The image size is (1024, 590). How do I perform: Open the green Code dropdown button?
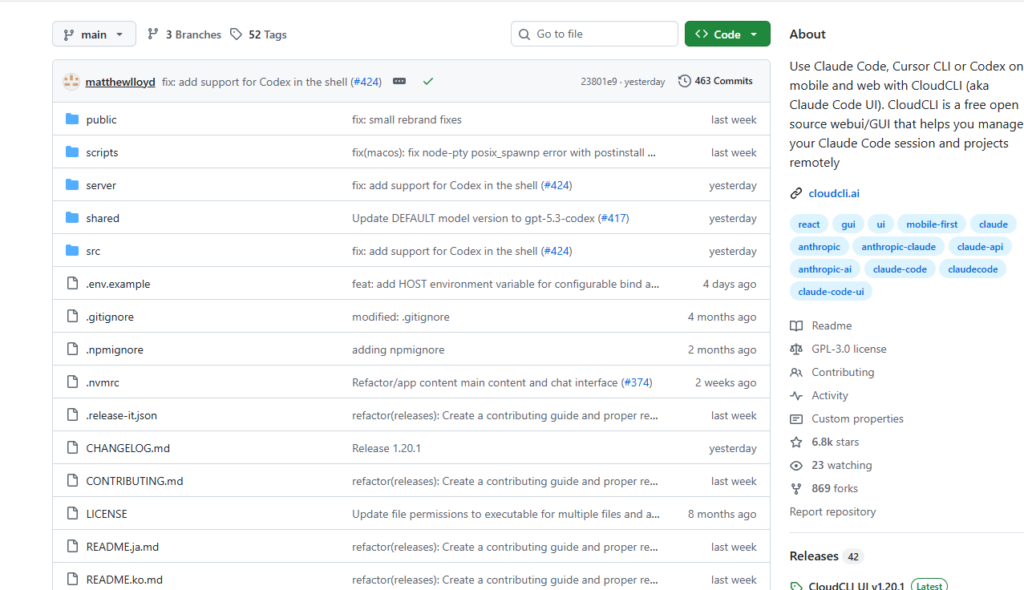click(x=727, y=34)
